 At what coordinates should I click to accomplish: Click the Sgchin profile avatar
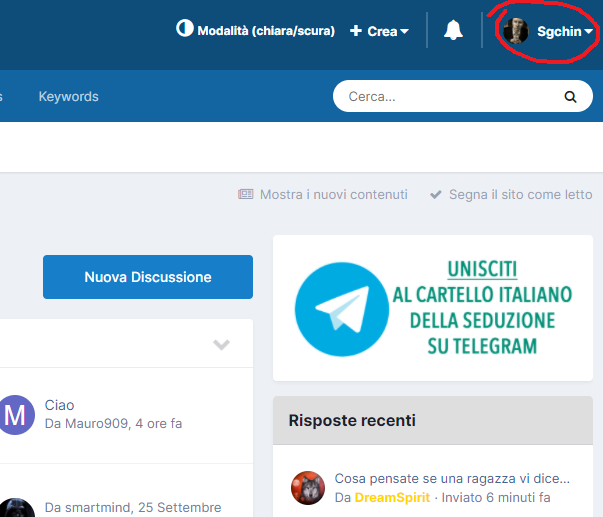(516, 31)
